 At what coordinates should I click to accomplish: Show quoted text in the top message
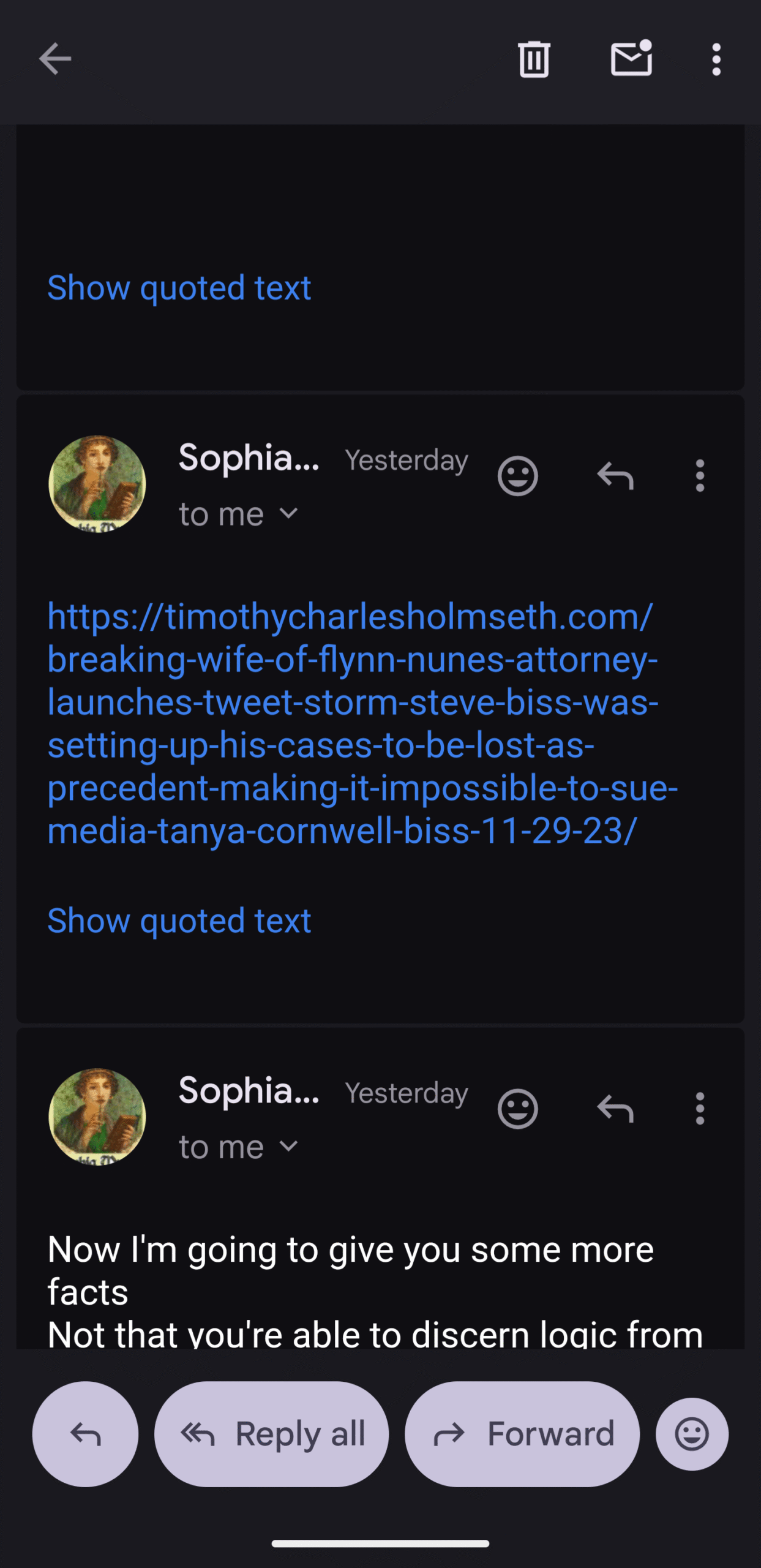coord(179,288)
